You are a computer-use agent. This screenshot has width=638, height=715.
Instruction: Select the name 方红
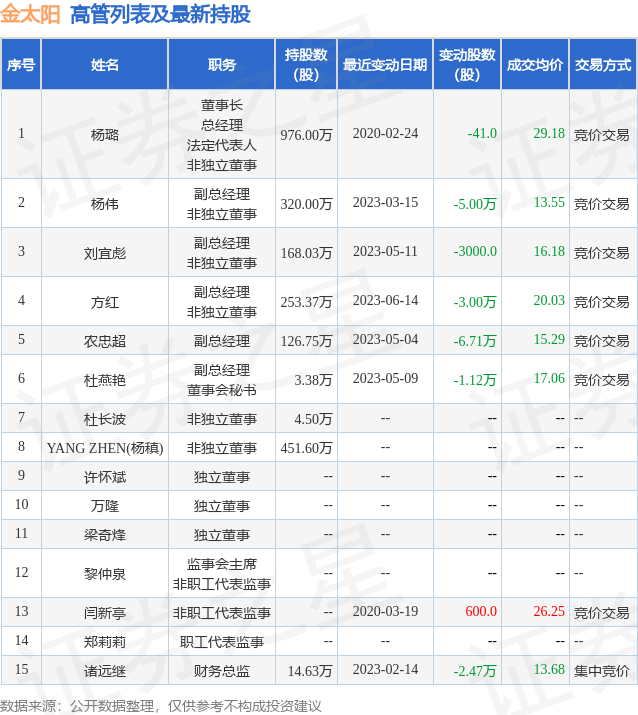coord(104,301)
